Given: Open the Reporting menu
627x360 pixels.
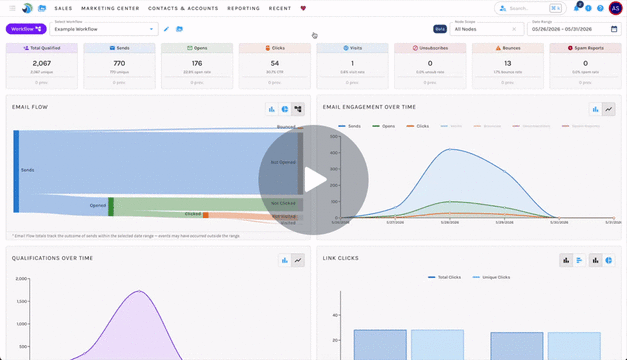Looking at the screenshot, I should pyautogui.click(x=244, y=8).
